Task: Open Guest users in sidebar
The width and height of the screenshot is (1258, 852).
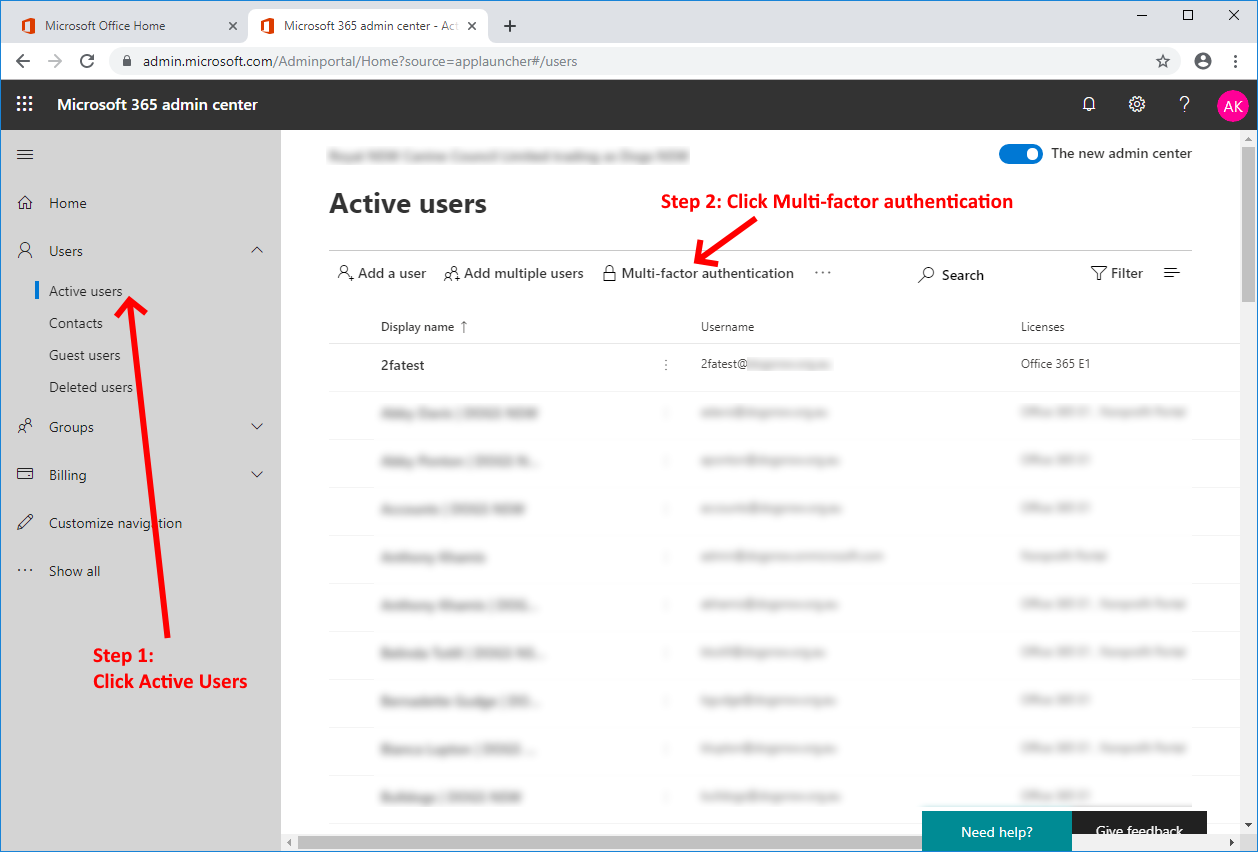Action: [85, 355]
